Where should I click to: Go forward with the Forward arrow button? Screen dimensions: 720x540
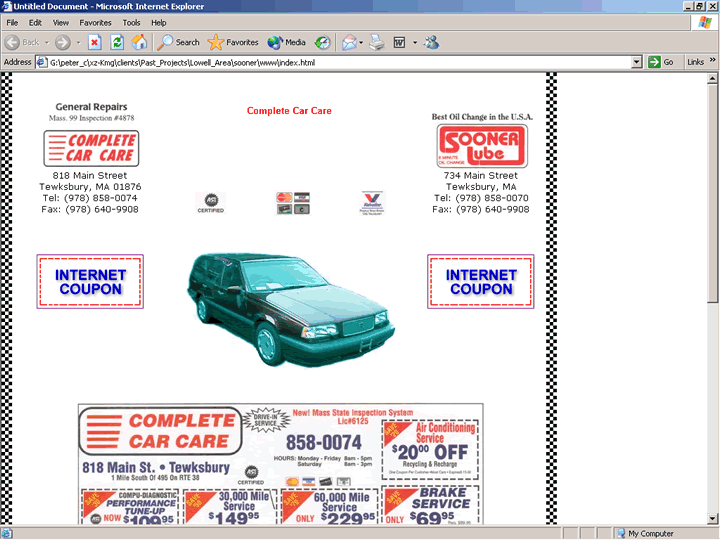[63, 43]
